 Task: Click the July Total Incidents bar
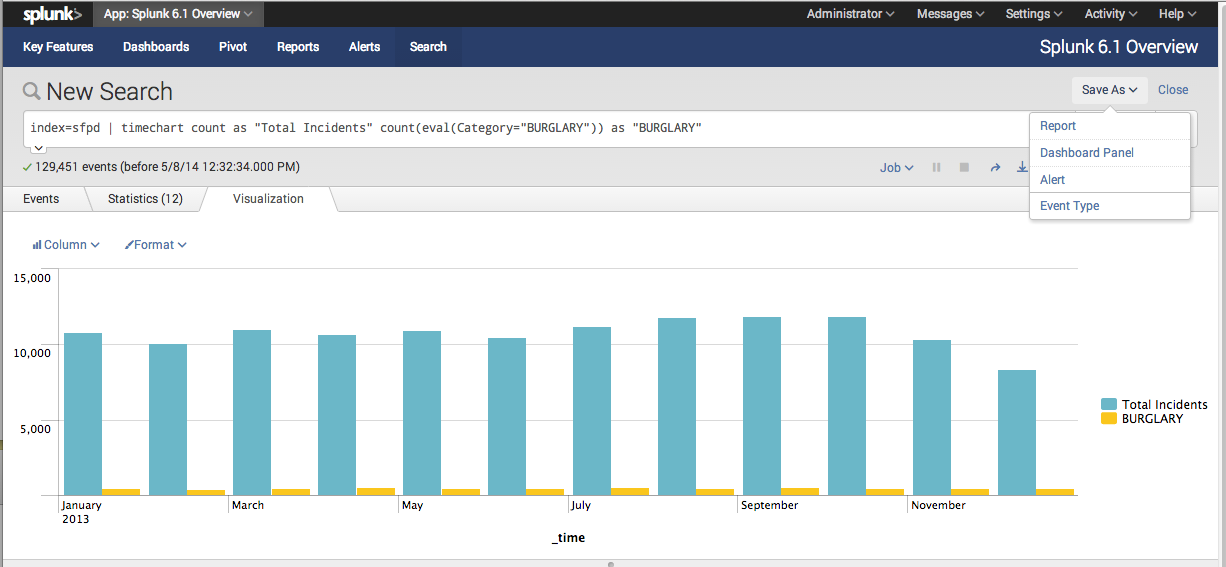tap(592, 411)
